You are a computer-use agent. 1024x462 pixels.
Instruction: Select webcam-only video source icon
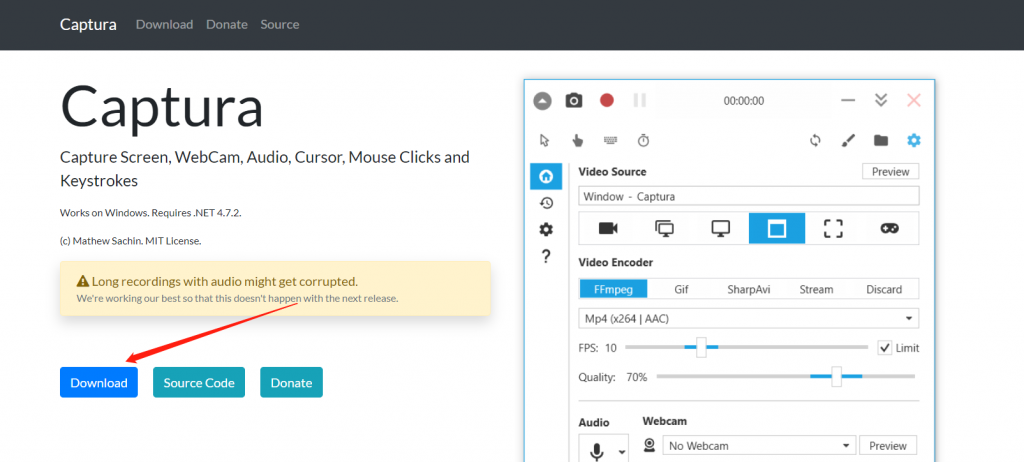608,228
